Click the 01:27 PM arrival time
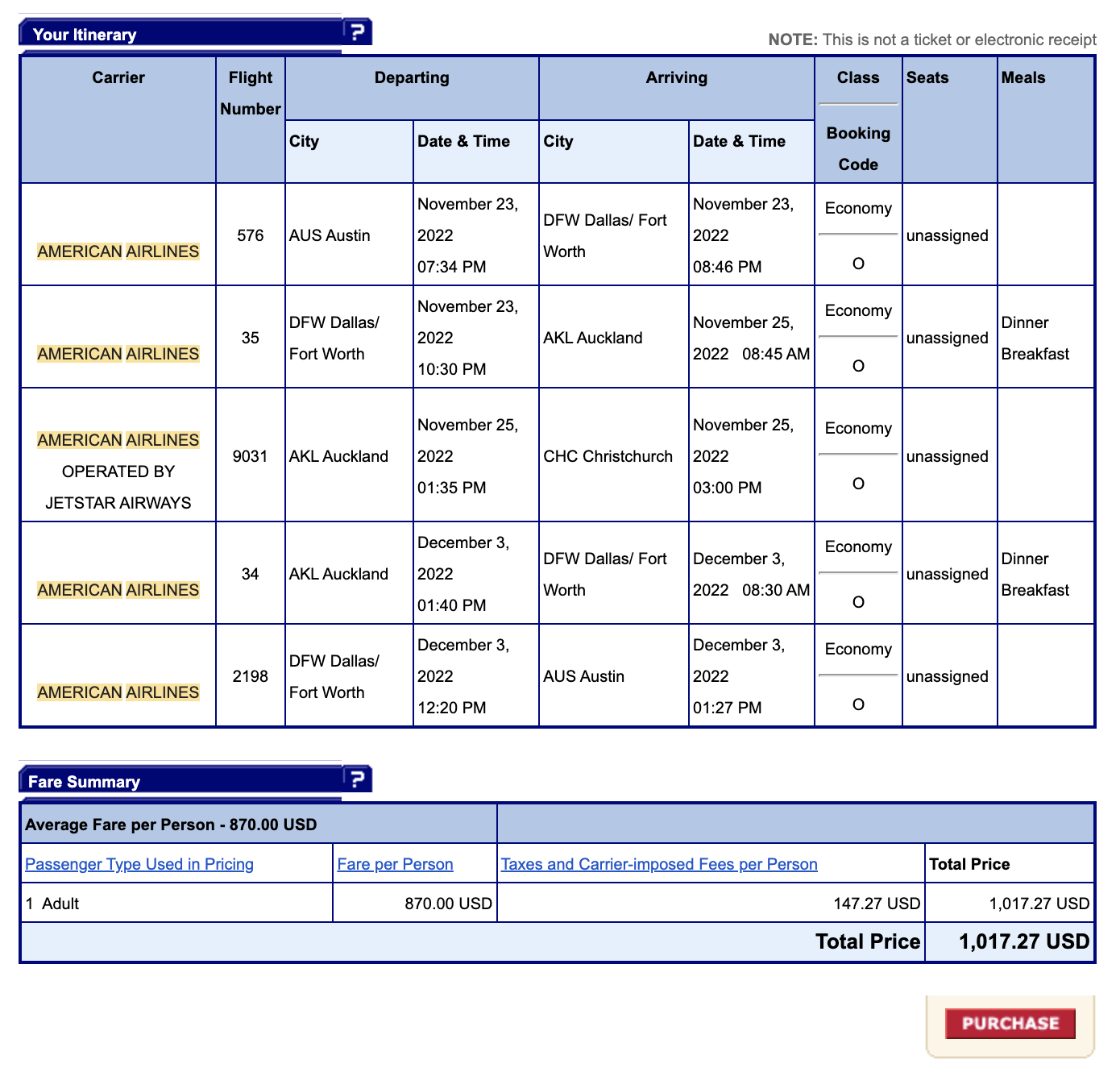Screen dimensions: 1120x1072 tap(728, 708)
